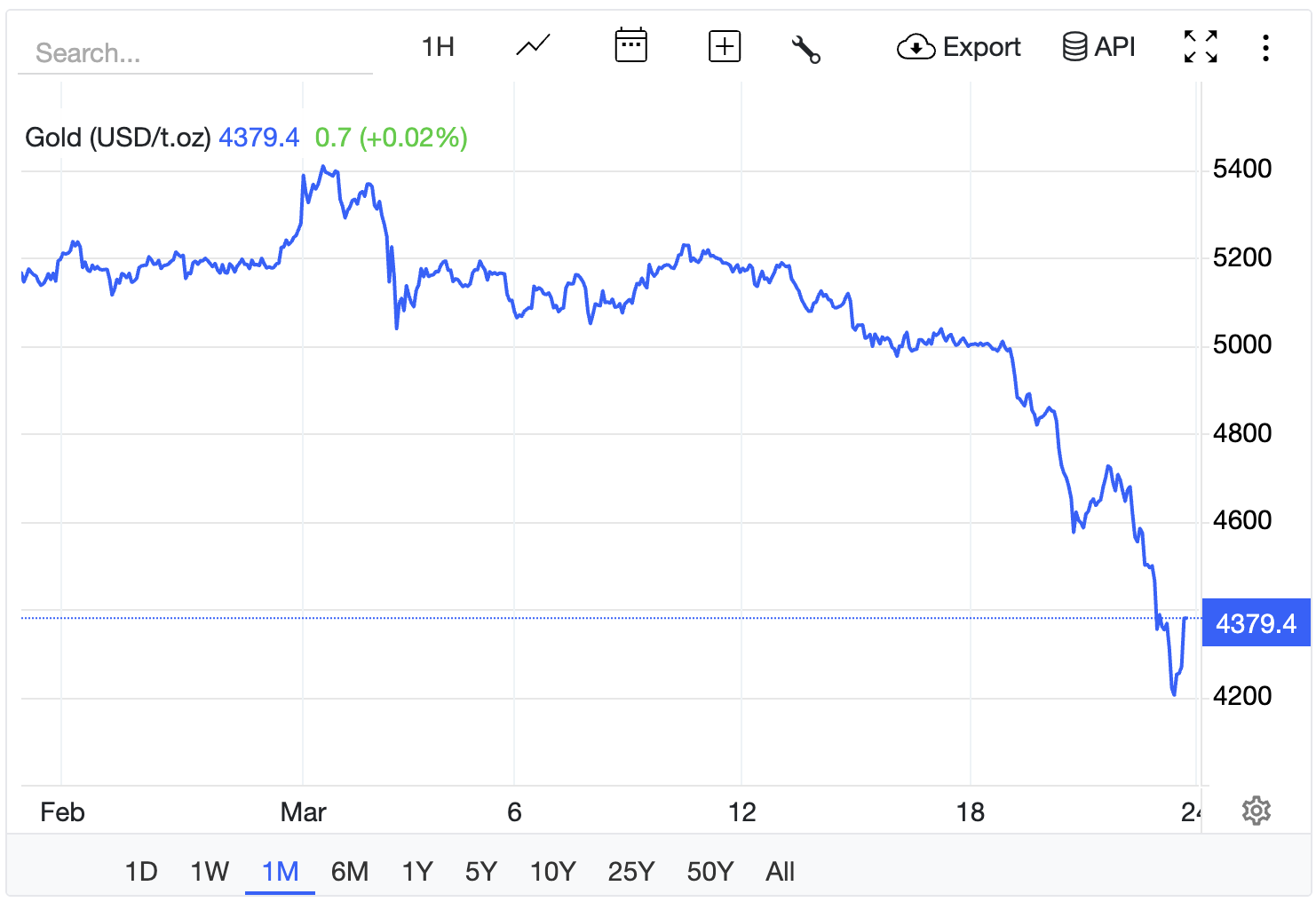
Task: Click the 4379.4 current price label
Action: (x=1256, y=623)
